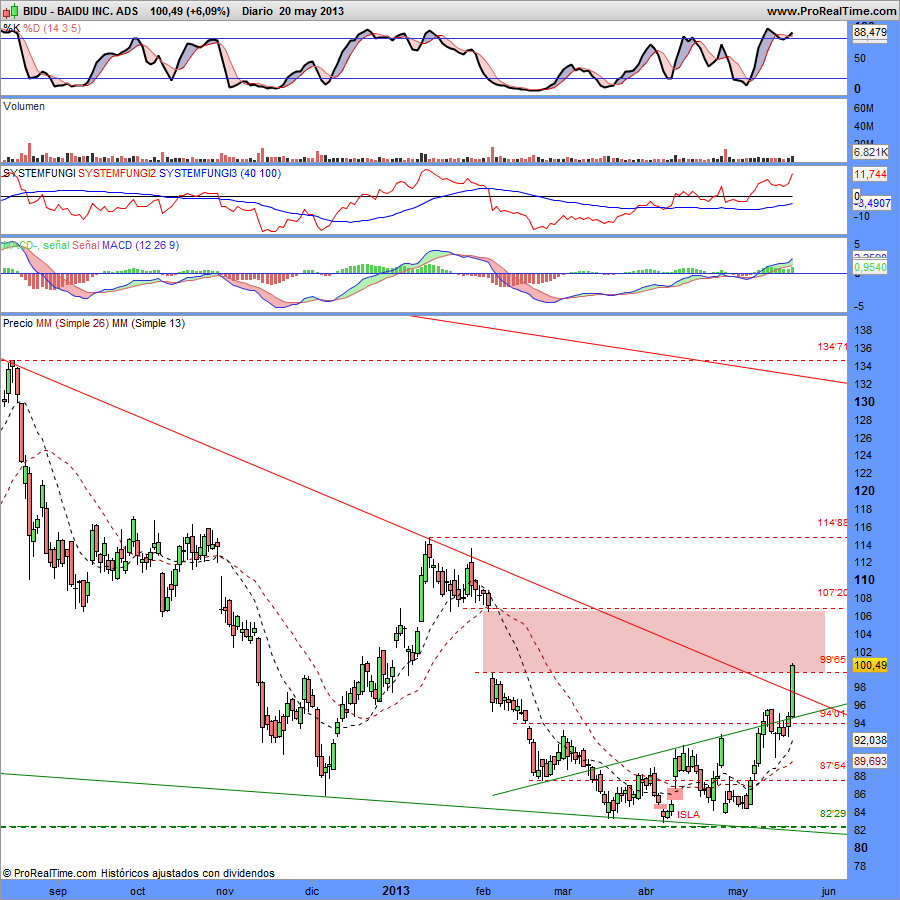Click the bold 80 price axis value
The width and height of the screenshot is (900, 900).
pyautogui.click(x=860, y=848)
